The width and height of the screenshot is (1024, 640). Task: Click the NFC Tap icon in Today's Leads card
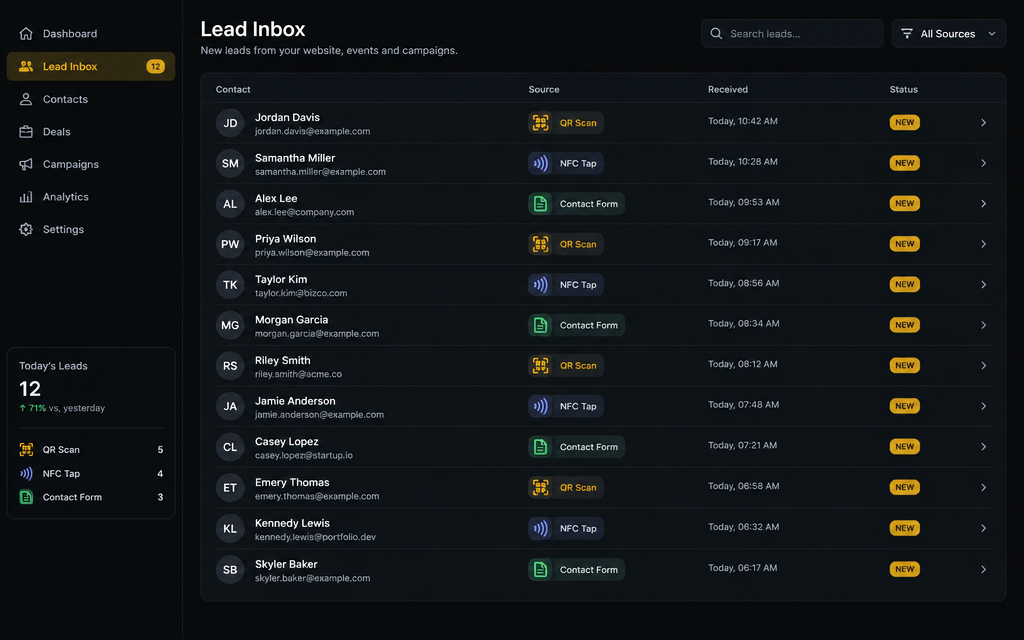tap(26, 473)
